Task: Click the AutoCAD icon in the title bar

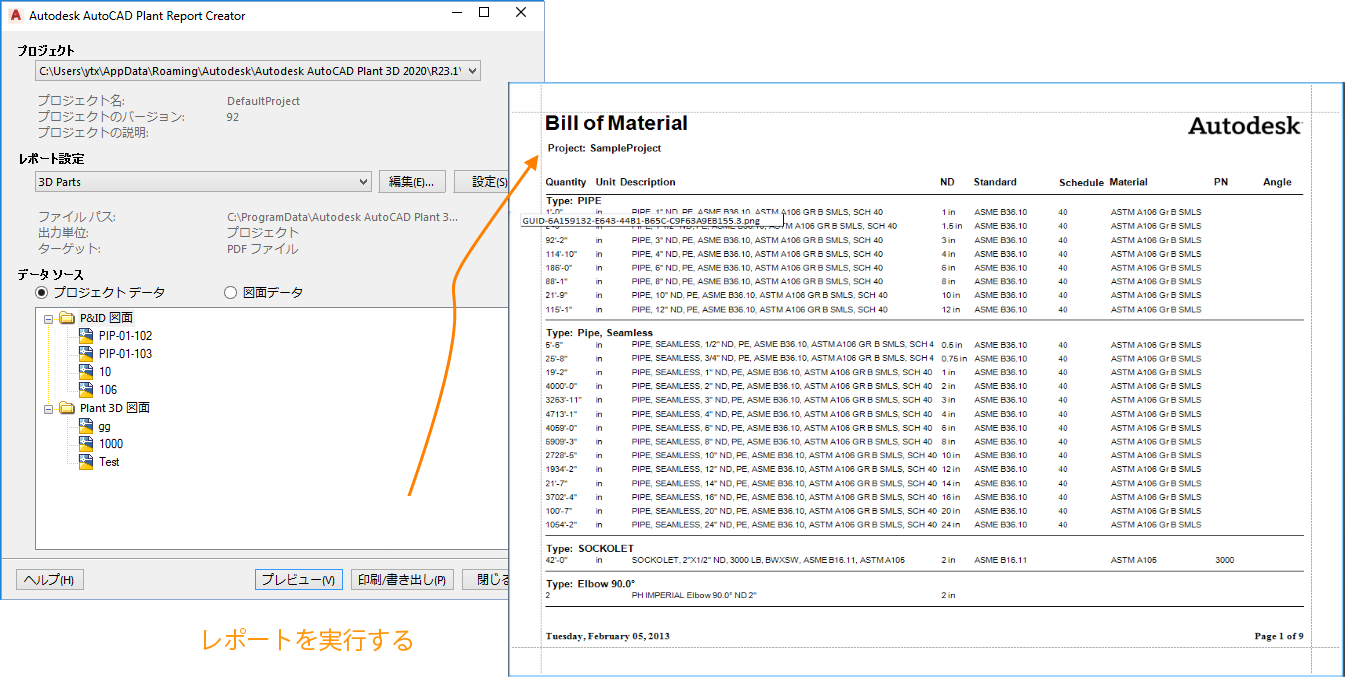Action: 17,15
